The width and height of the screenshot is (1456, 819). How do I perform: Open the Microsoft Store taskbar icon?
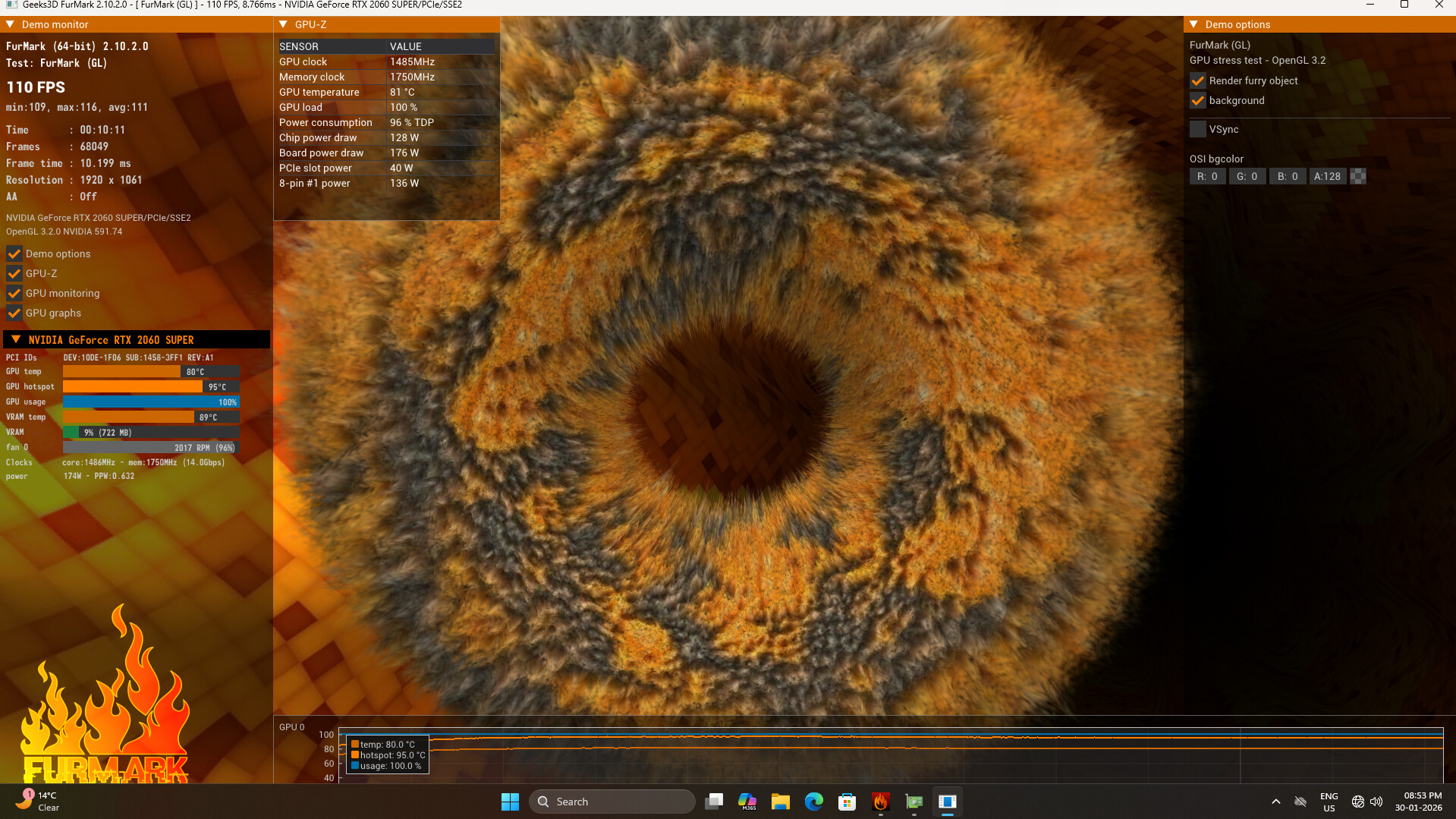coord(847,802)
